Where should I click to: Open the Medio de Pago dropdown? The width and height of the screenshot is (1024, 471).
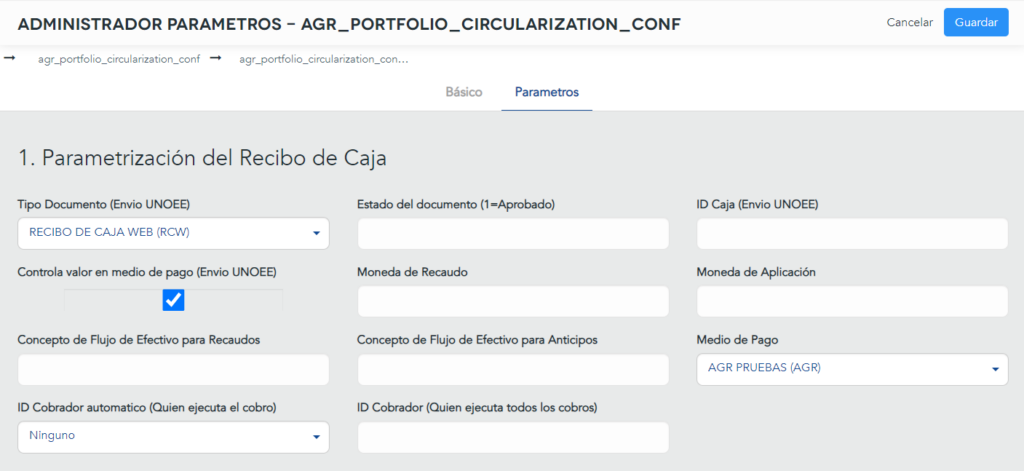(x=852, y=368)
